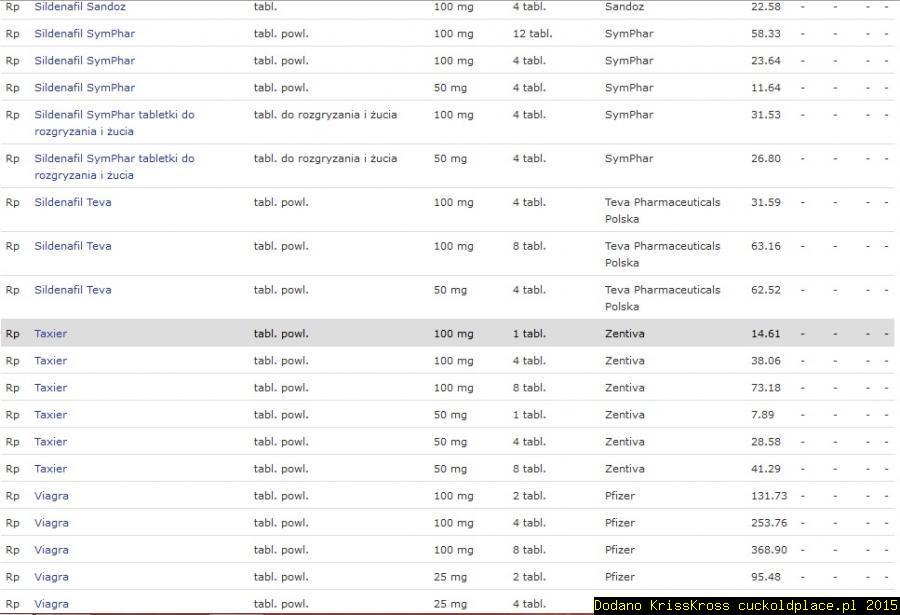Open chewable Sildenafil SymPhar 50 mg link
The height and width of the screenshot is (615, 900).
(x=114, y=159)
